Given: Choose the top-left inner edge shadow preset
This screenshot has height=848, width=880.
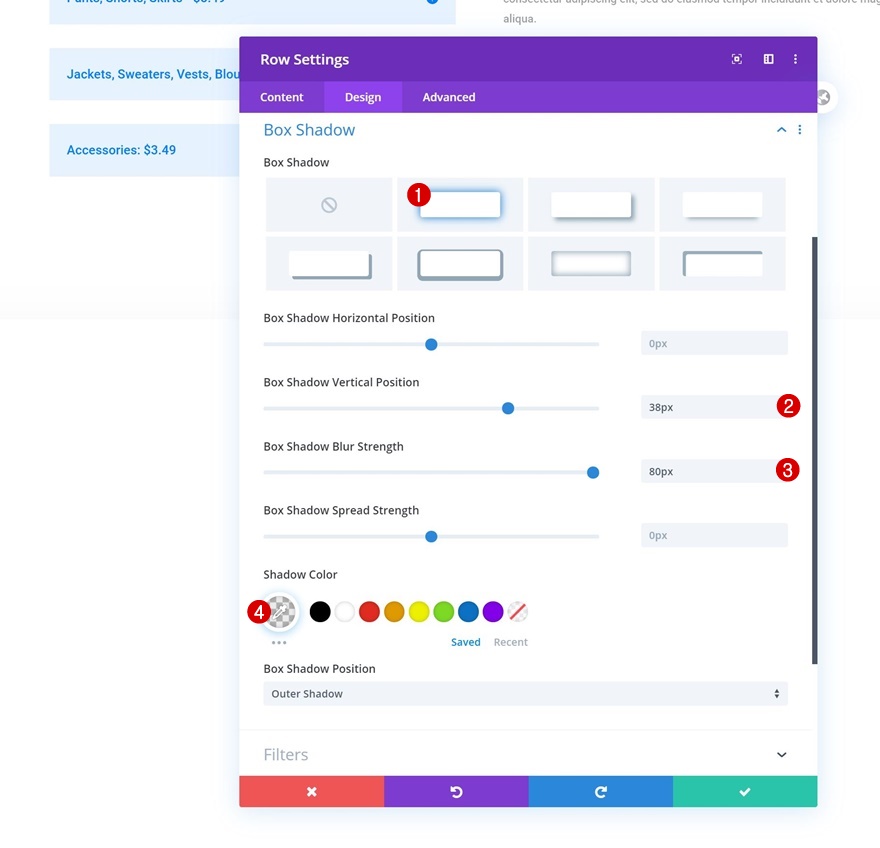Looking at the screenshot, I should click(722, 264).
